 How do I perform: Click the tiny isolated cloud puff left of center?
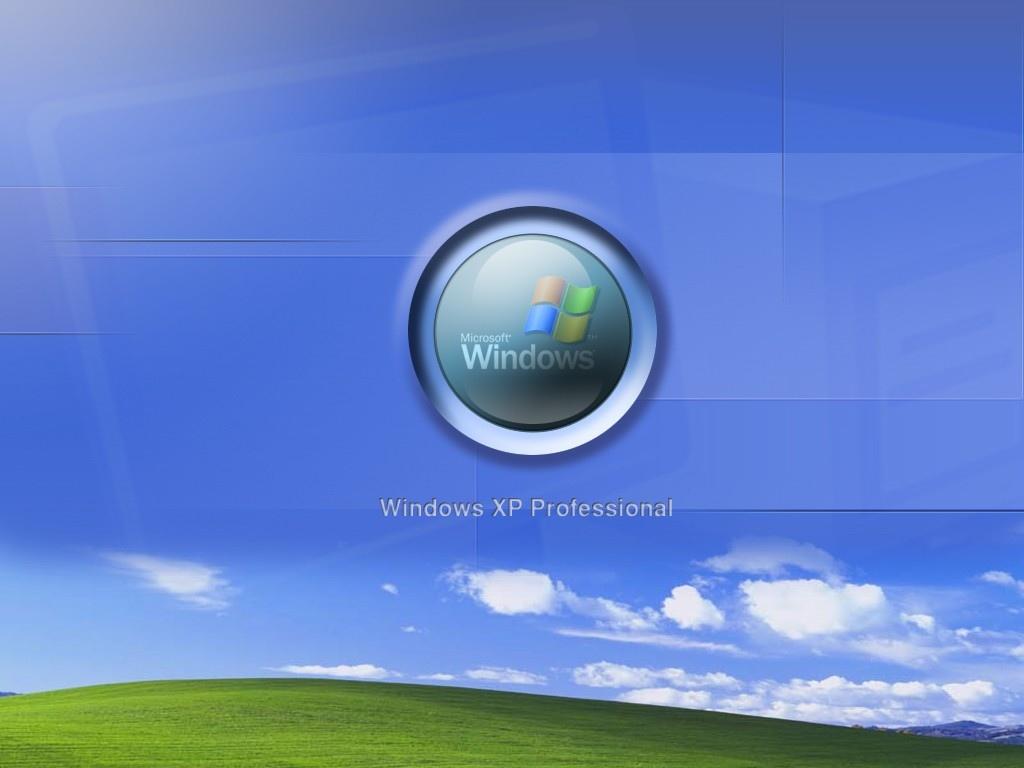(389, 589)
